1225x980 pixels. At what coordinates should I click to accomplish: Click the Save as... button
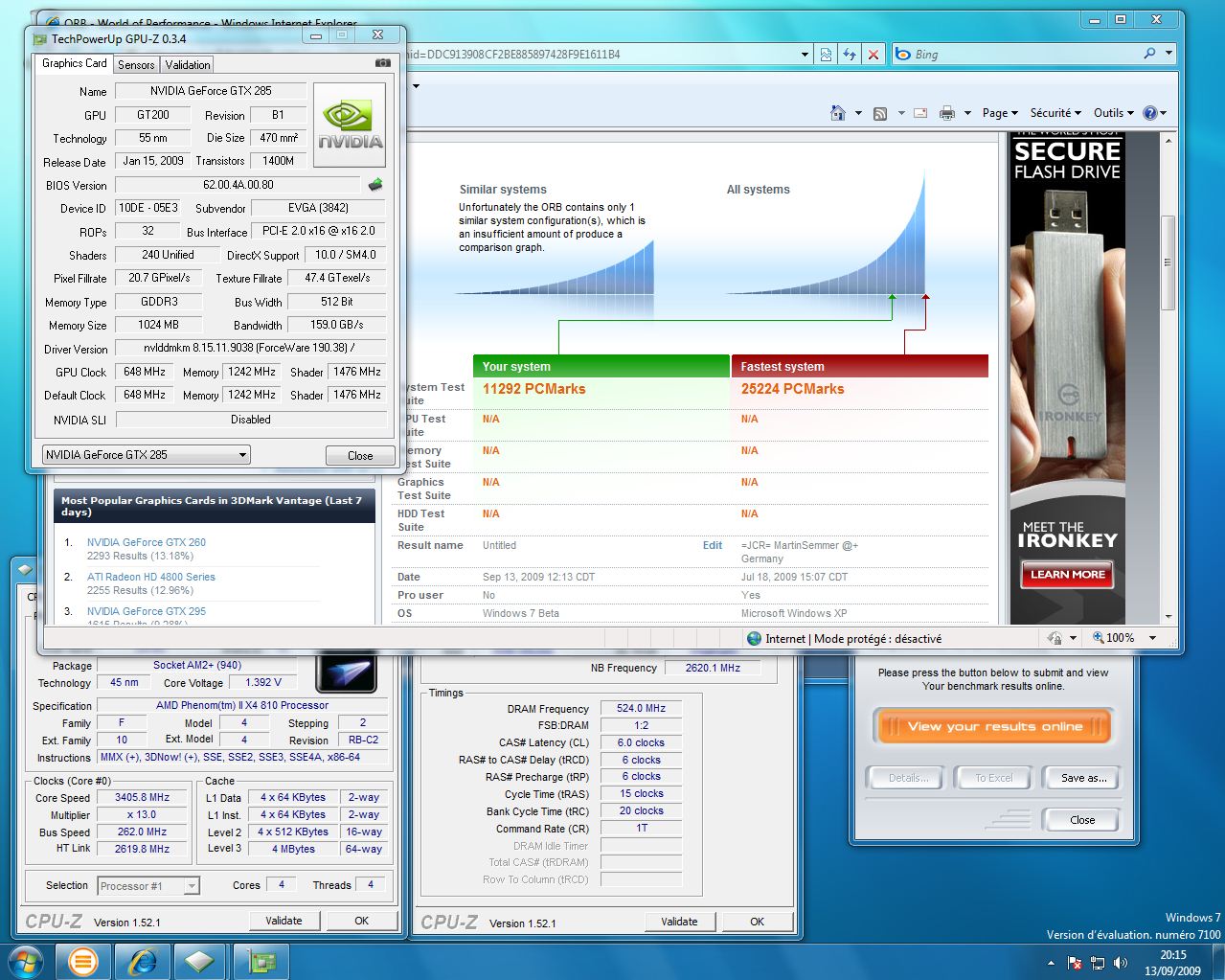pos(1083,778)
